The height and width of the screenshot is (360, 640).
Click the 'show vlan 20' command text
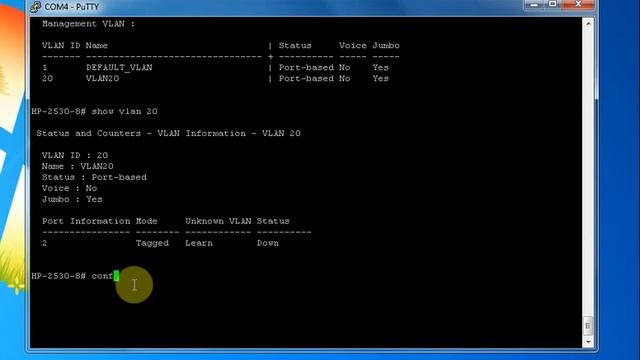click(124, 111)
